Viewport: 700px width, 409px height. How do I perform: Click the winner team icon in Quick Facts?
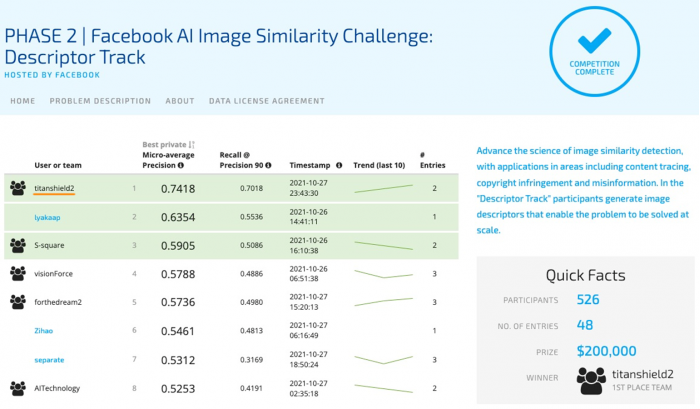tap(591, 380)
